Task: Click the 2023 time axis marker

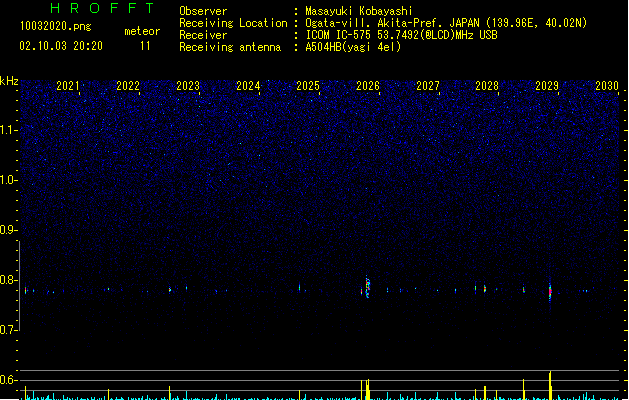Action: (188, 85)
